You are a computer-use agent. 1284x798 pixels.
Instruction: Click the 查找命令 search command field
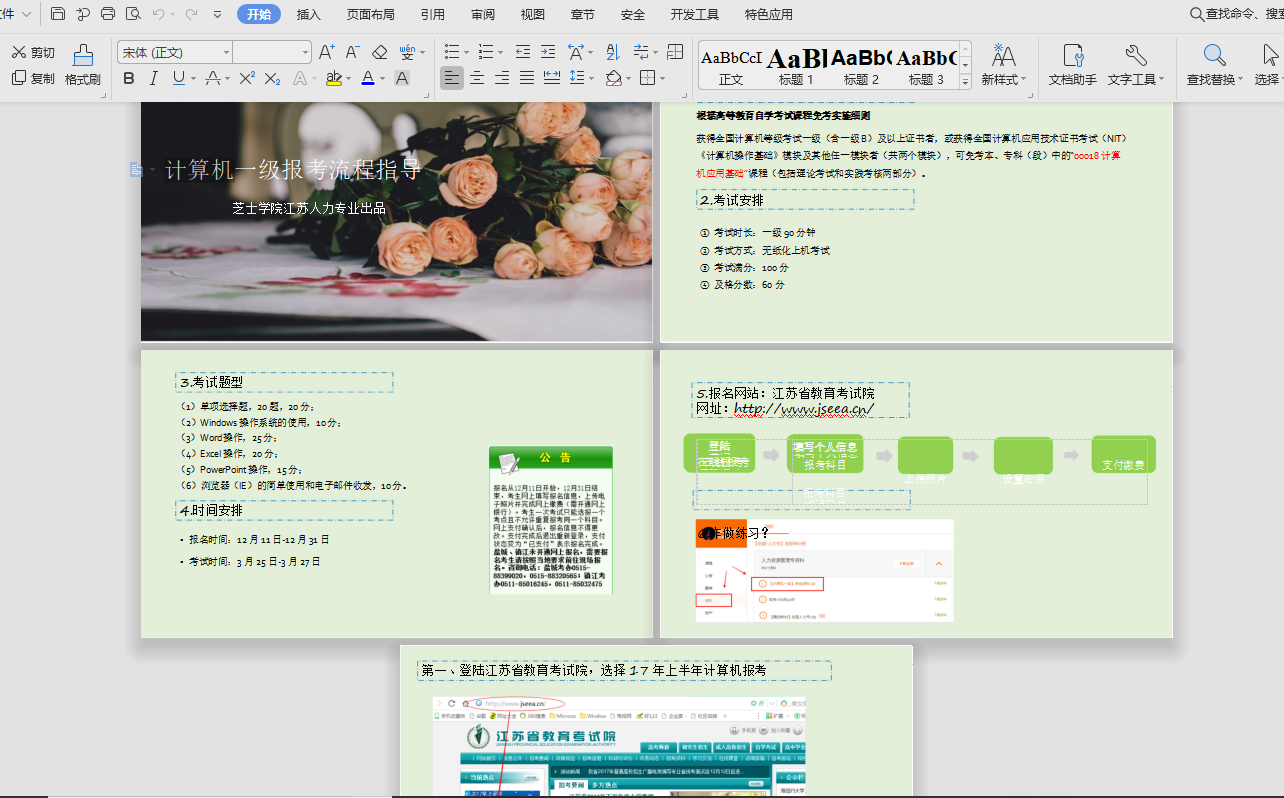point(1236,14)
